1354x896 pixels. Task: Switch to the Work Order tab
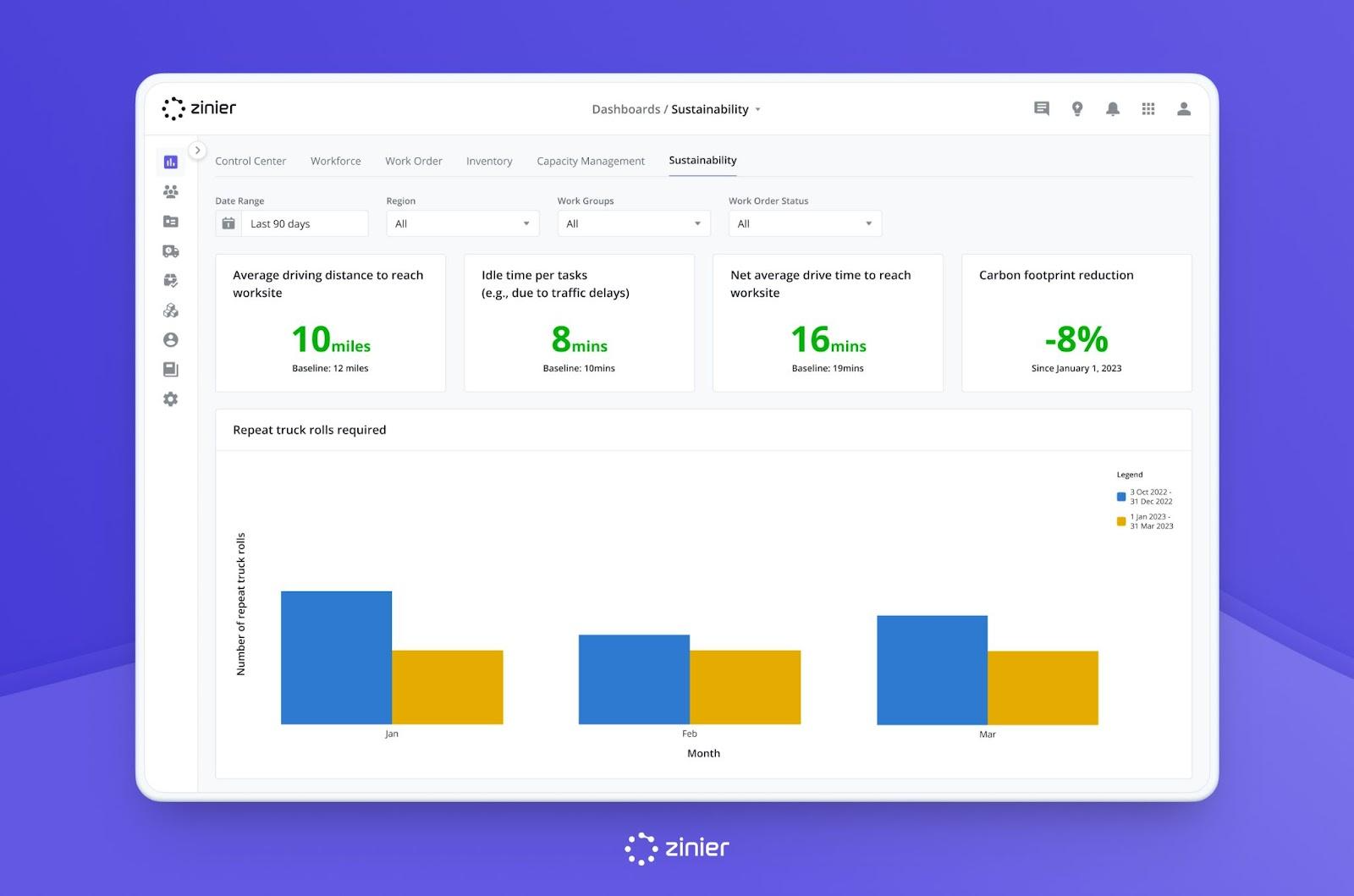point(414,161)
